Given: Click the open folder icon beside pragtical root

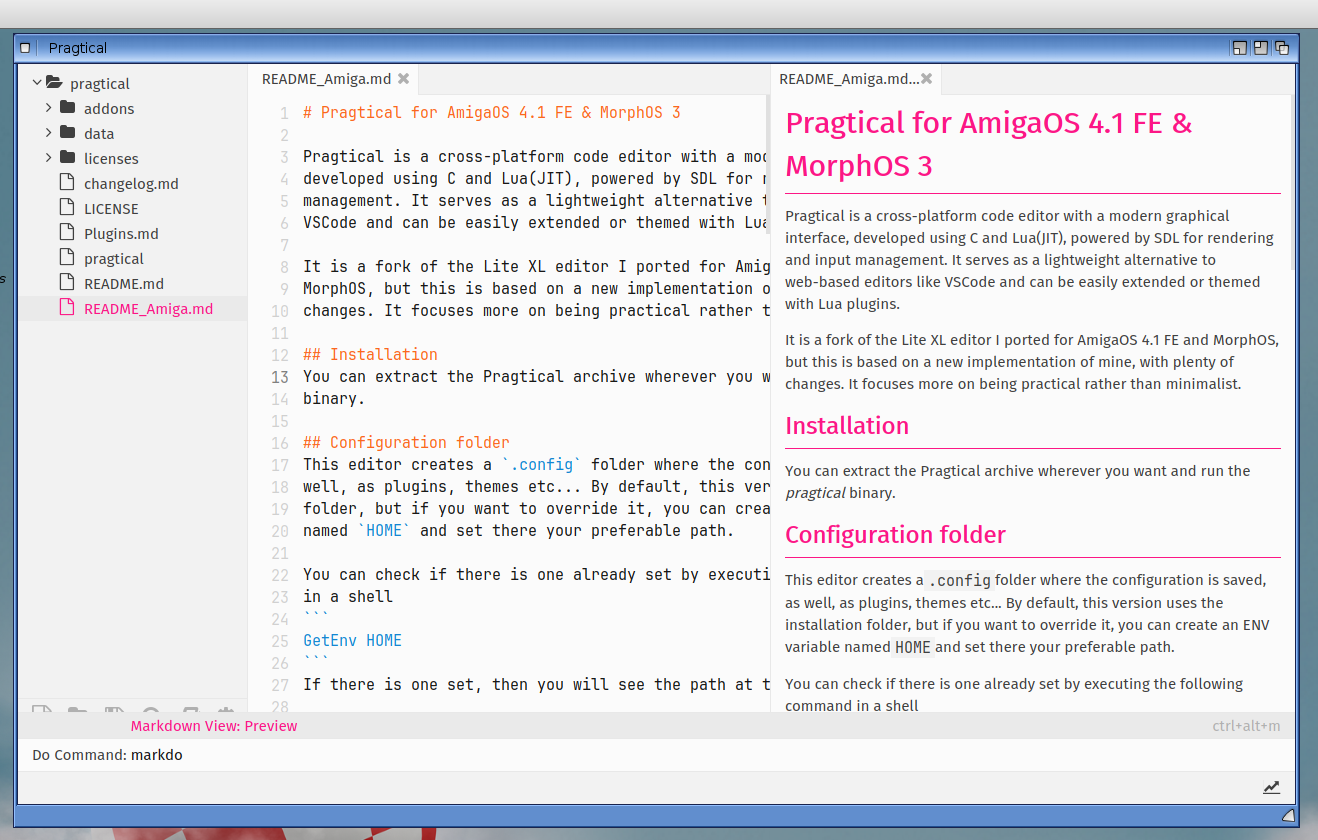Looking at the screenshot, I should (55, 83).
